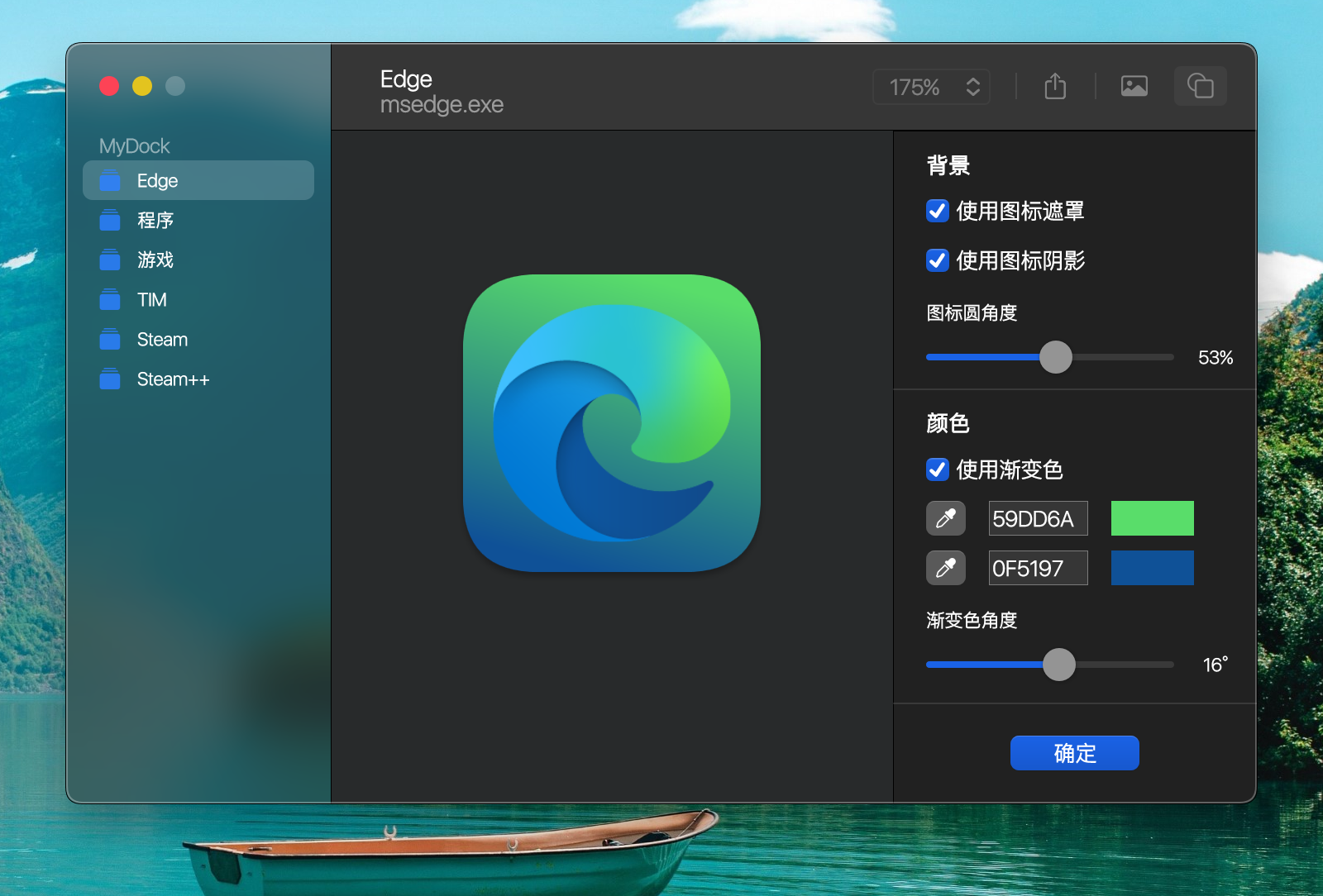The image size is (1323, 896).
Task: Open the 175% zoom dropdown
Action: [932, 87]
